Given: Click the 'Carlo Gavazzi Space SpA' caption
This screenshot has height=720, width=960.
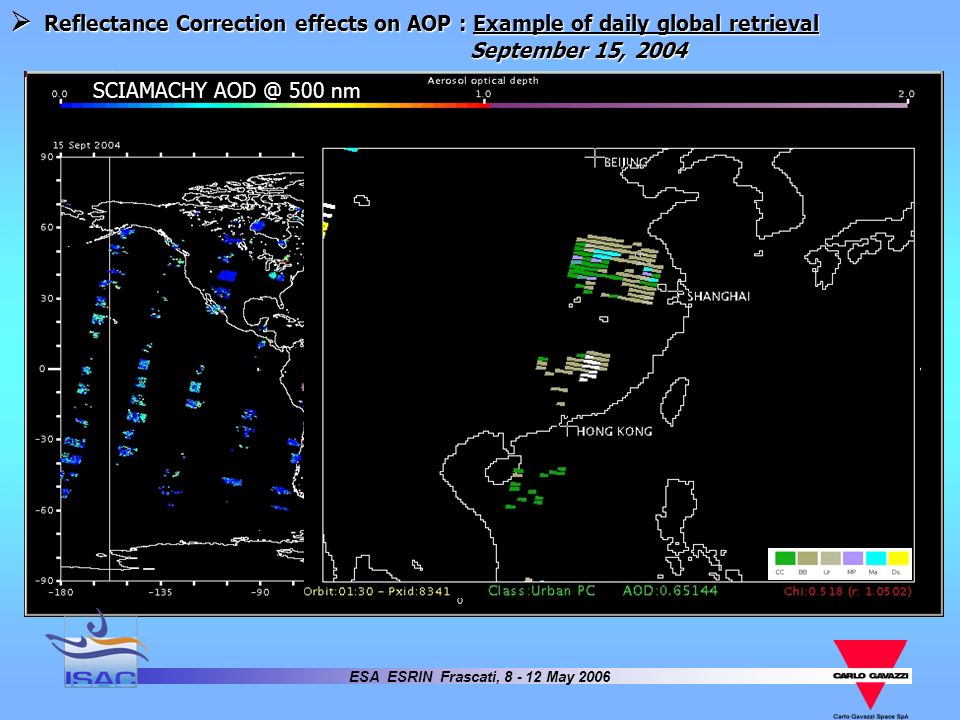Looking at the screenshot, I should click(870, 716).
